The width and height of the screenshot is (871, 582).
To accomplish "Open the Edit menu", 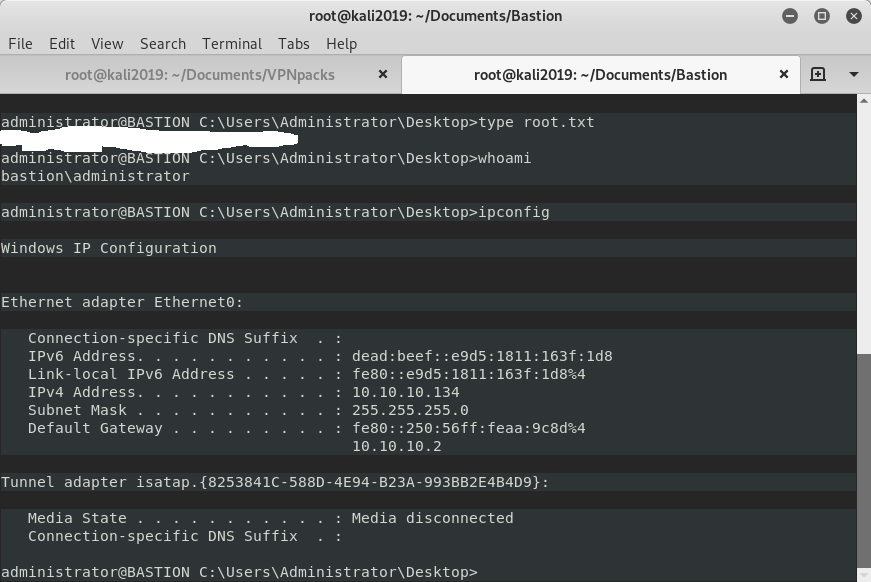I will (62, 44).
